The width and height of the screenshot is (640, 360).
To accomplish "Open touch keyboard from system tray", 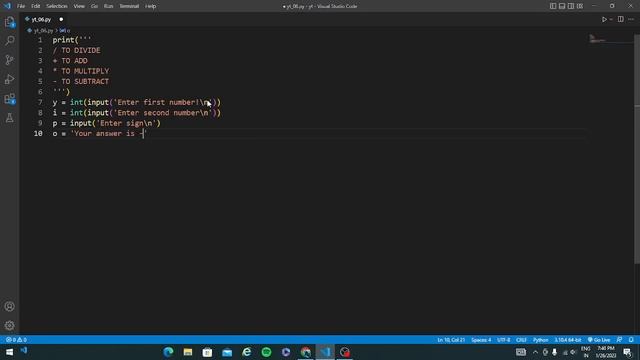I will pyautogui.click(x=520, y=352).
